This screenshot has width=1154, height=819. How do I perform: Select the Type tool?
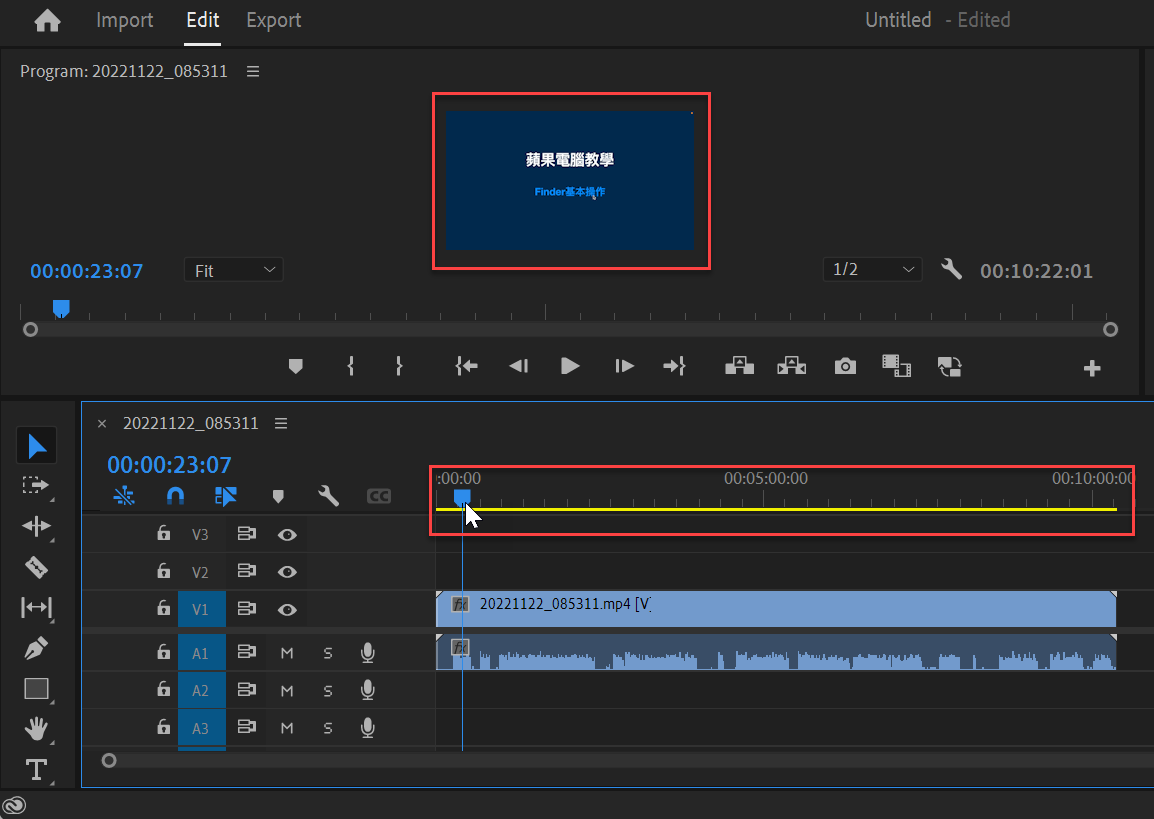36,770
